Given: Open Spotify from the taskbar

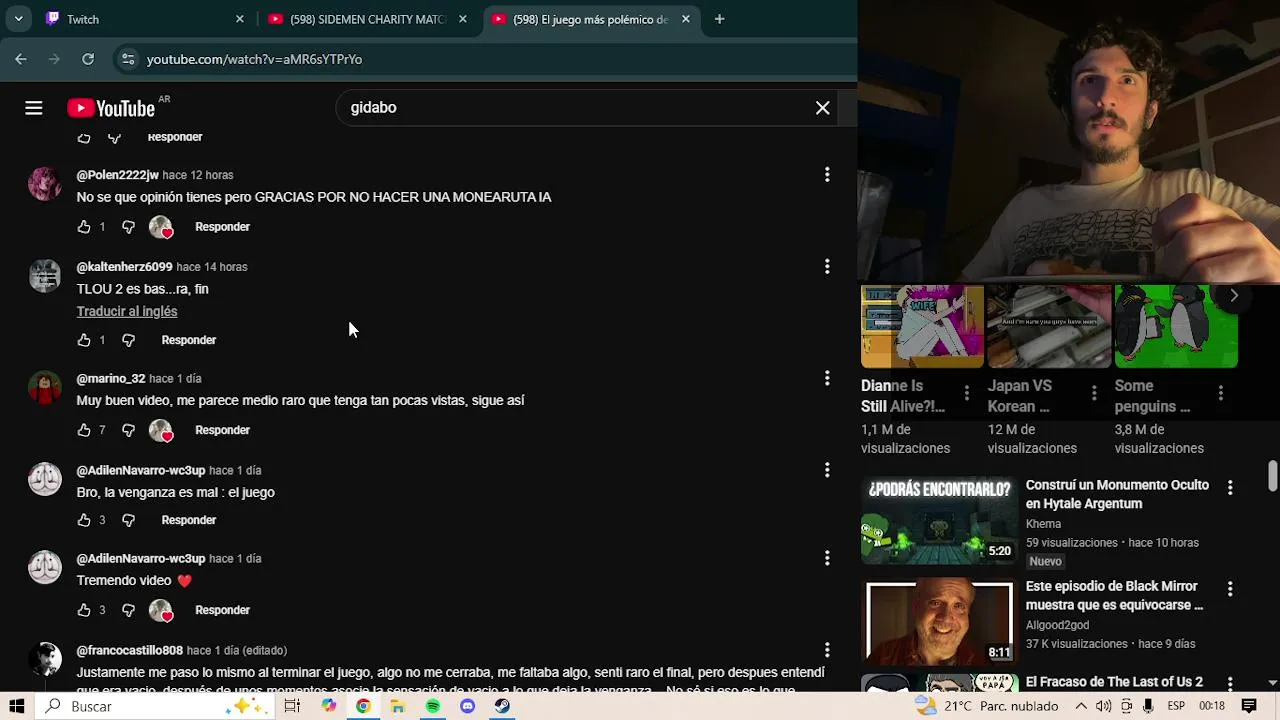Looking at the screenshot, I should 432,706.
